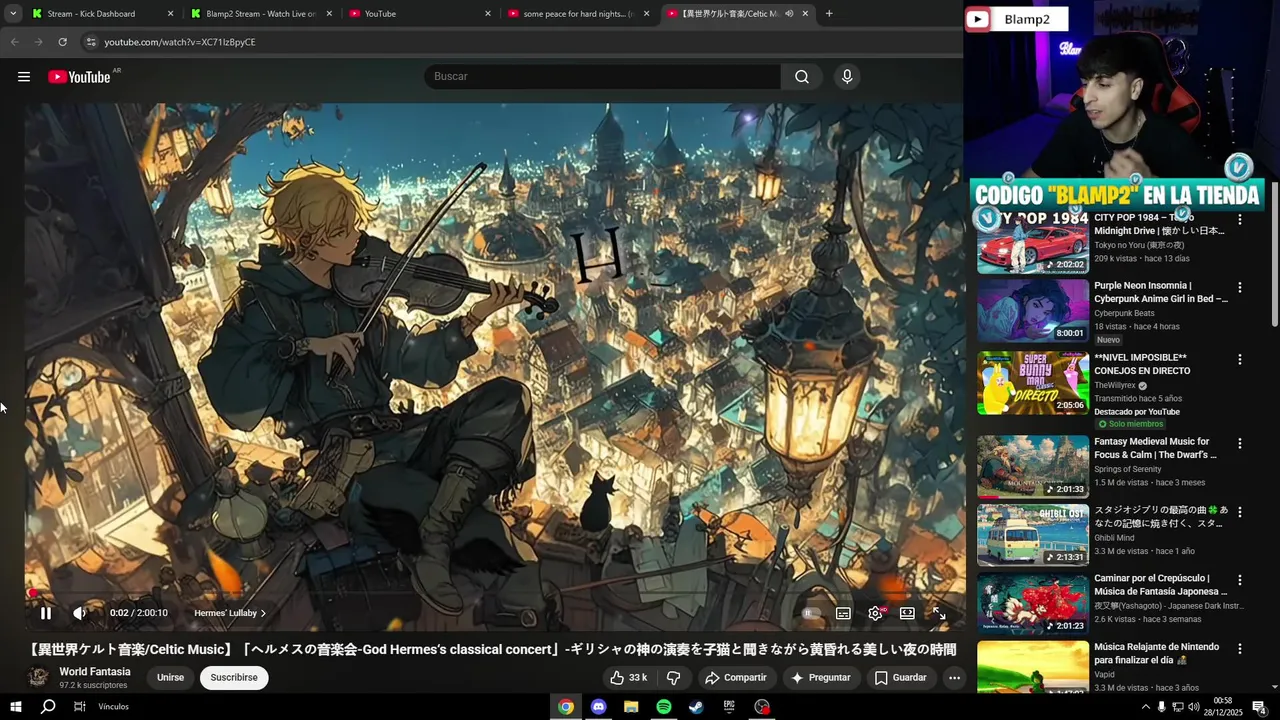Click the video progress bar
Screen dimensions: 1280x720
pyautogui.click(x=495, y=594)
